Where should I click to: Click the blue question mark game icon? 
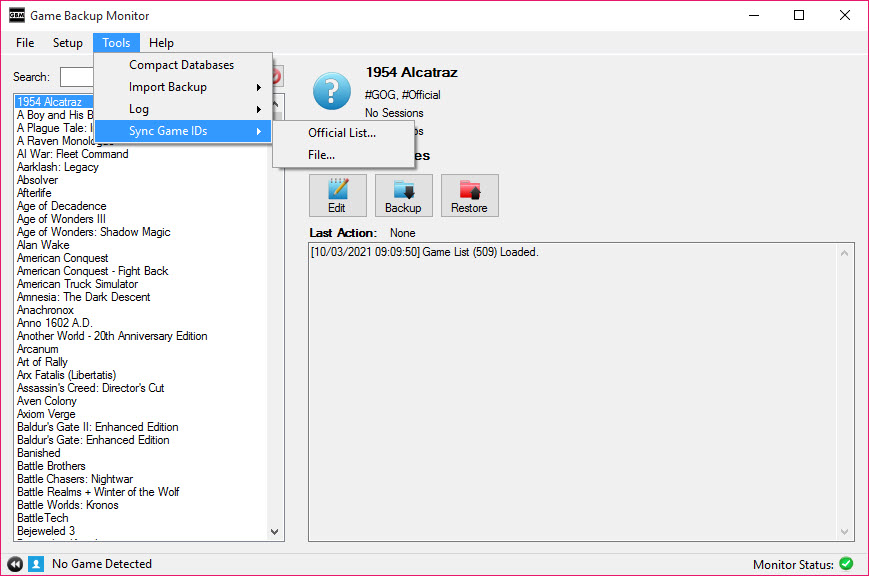[x=331, y=91]
